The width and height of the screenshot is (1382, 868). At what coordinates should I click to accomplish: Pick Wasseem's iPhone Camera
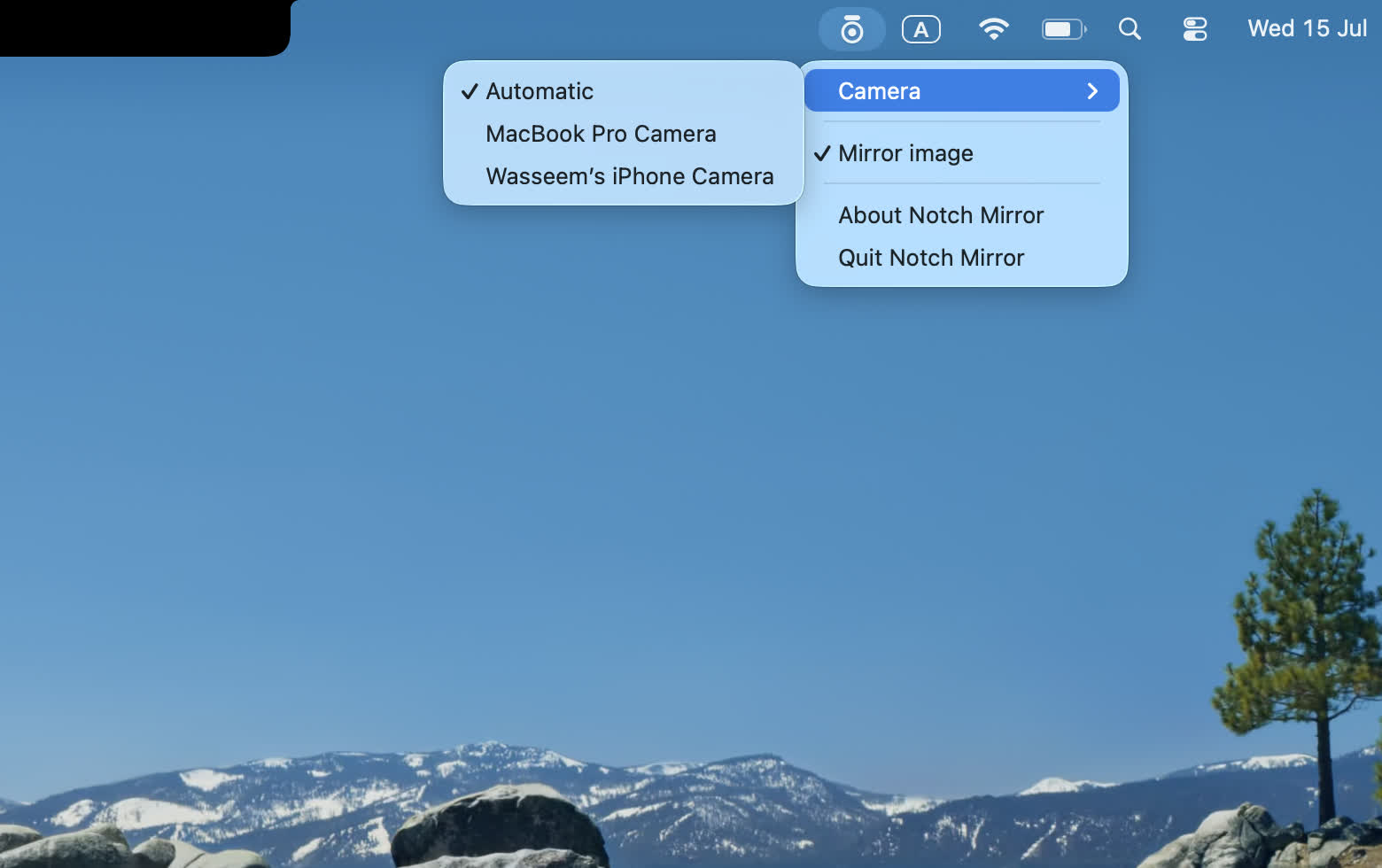tap(624, 176)
